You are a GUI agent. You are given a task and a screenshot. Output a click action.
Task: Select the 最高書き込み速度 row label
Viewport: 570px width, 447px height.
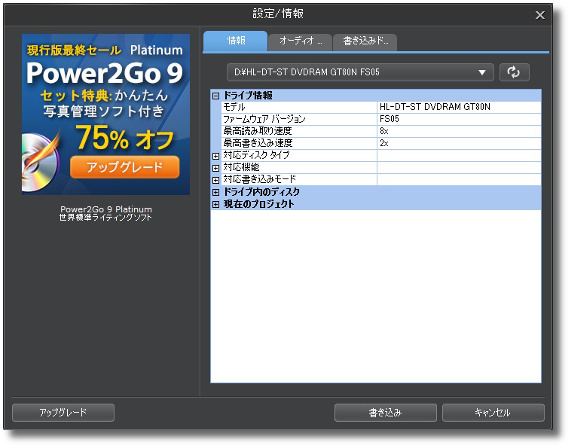(x=257, y=143)
